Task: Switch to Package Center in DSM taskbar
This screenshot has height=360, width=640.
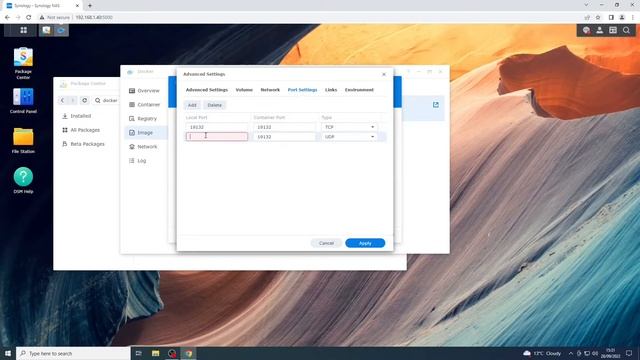Action: click(x=46, y=30)
